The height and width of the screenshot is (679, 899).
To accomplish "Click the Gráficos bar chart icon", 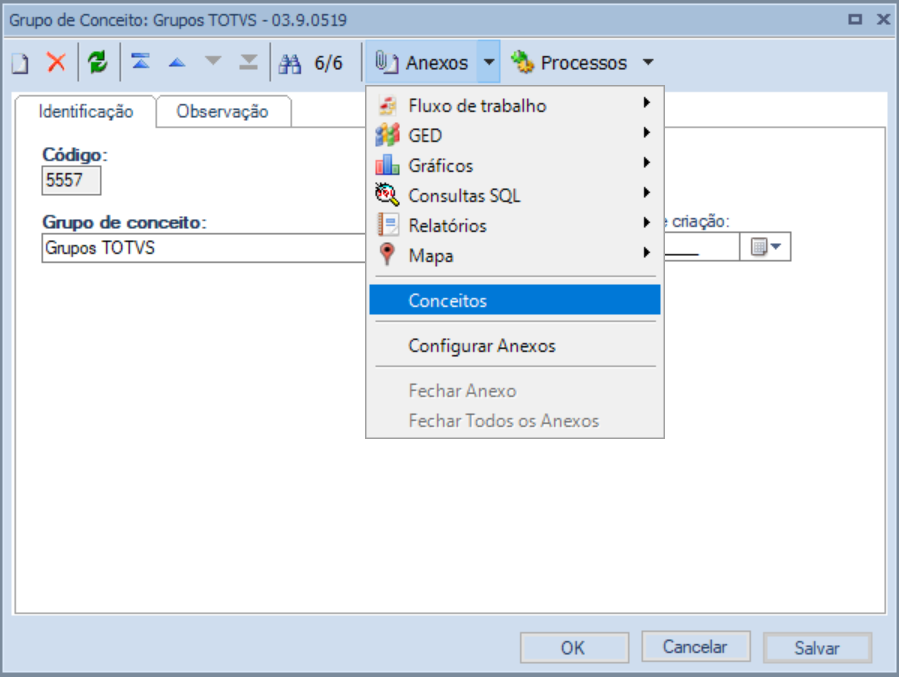I will pyautogui.click(x=387, y=165).
